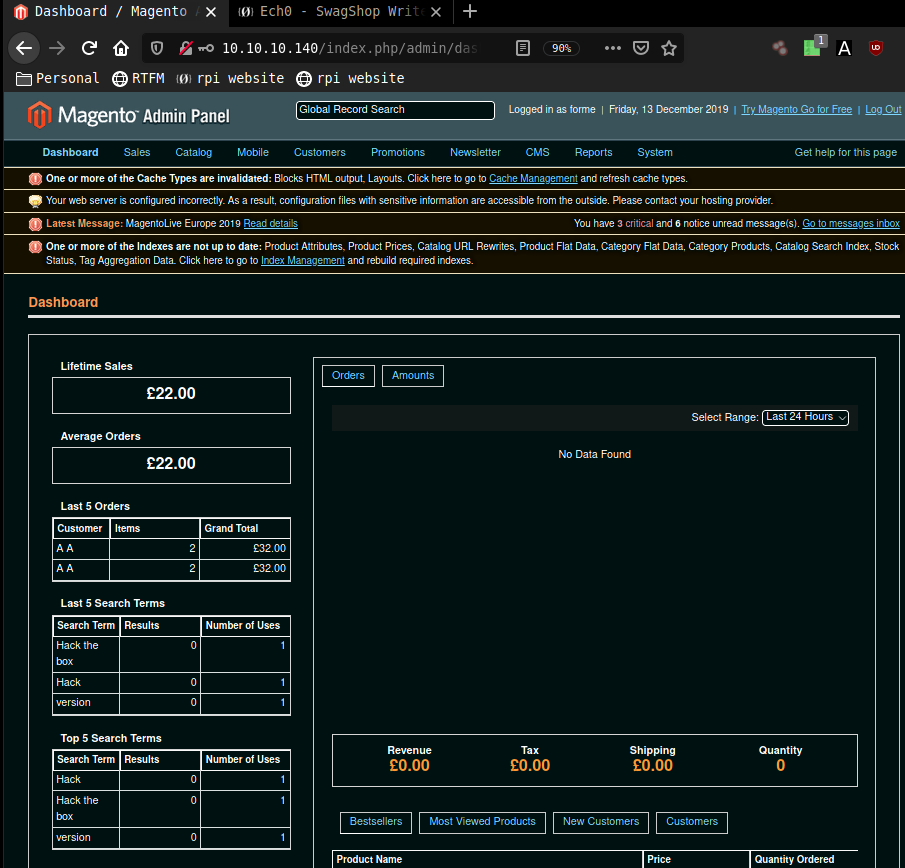Open the Catalog menu
This screenshot has height=868, width=905.
[x=193, y=152]
